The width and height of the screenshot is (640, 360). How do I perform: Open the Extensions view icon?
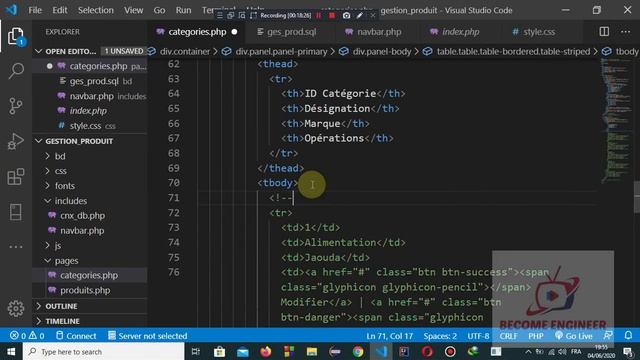16,177
